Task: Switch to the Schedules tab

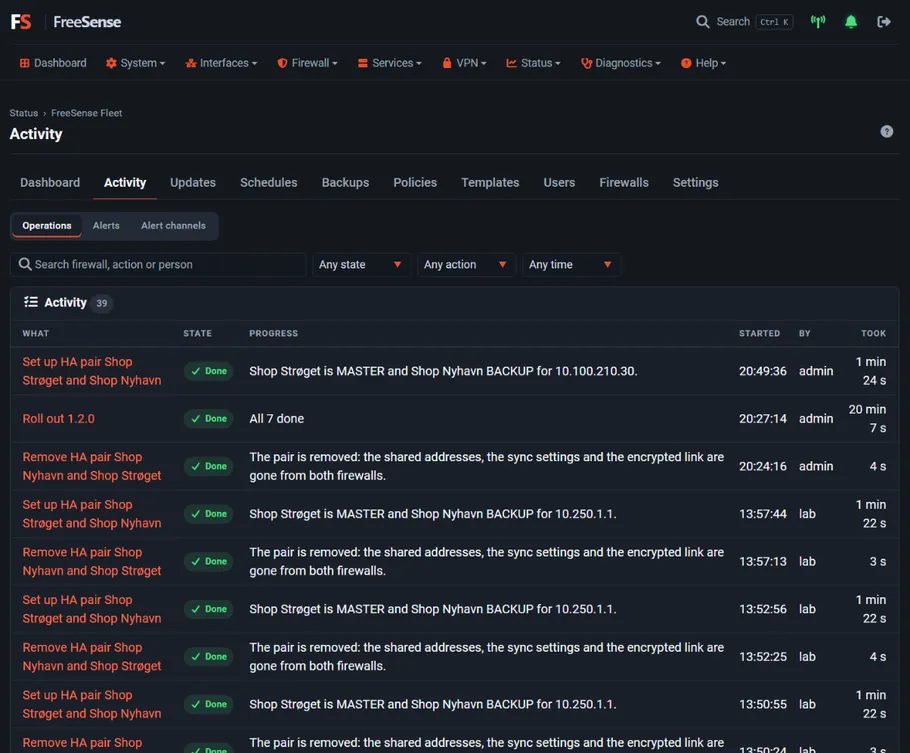Action: 269,183
